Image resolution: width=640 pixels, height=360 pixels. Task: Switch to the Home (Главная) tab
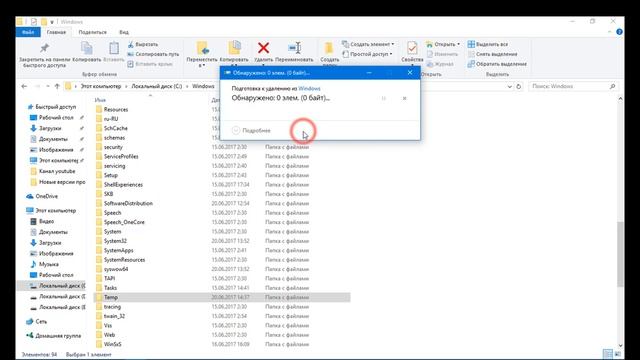[56, 32]
